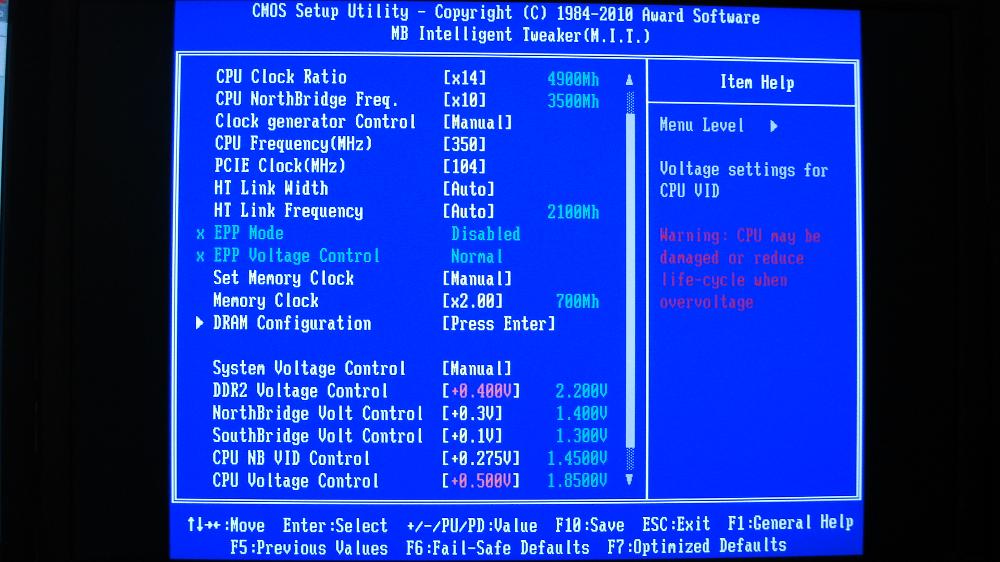The width and height of the screenshot is (1000, 562).
Task: Open Set Memory Clock [Manual] value
Action: click(x=477, y=279)
